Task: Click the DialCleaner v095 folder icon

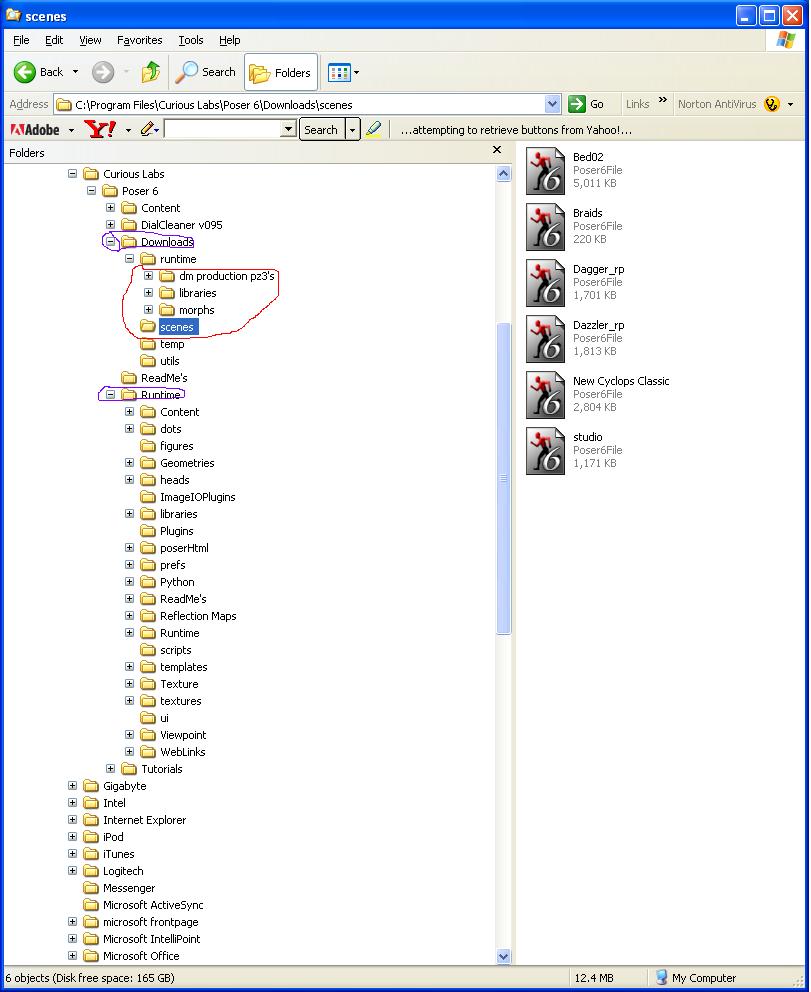Action: (x=129, y=225)
